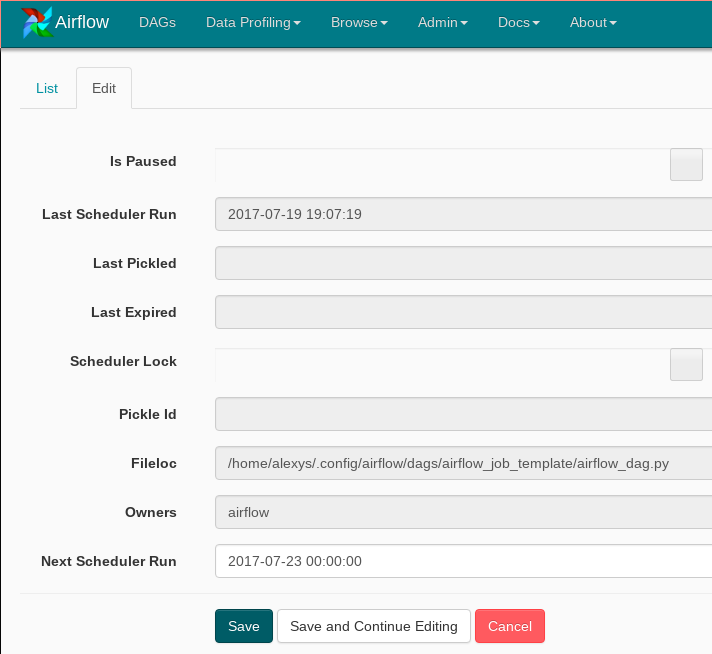Switch to the List tab

pos(47,88)
